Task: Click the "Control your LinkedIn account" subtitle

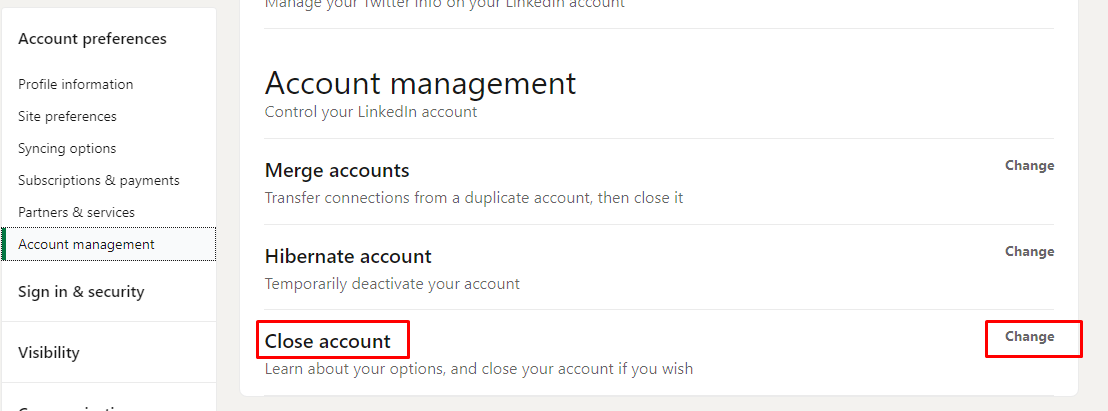Action: click(370, 112)
